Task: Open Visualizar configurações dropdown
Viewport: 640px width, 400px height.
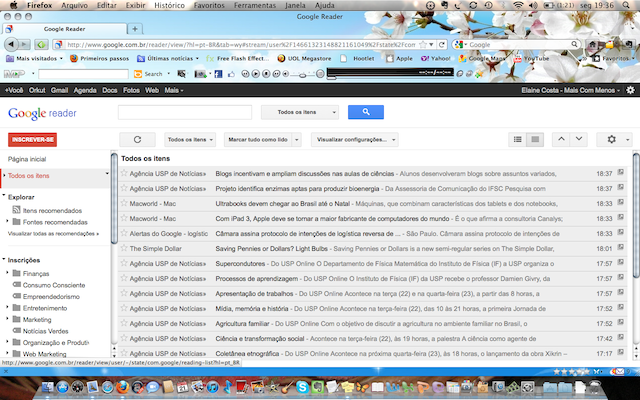Action: [x=355, y=140]
